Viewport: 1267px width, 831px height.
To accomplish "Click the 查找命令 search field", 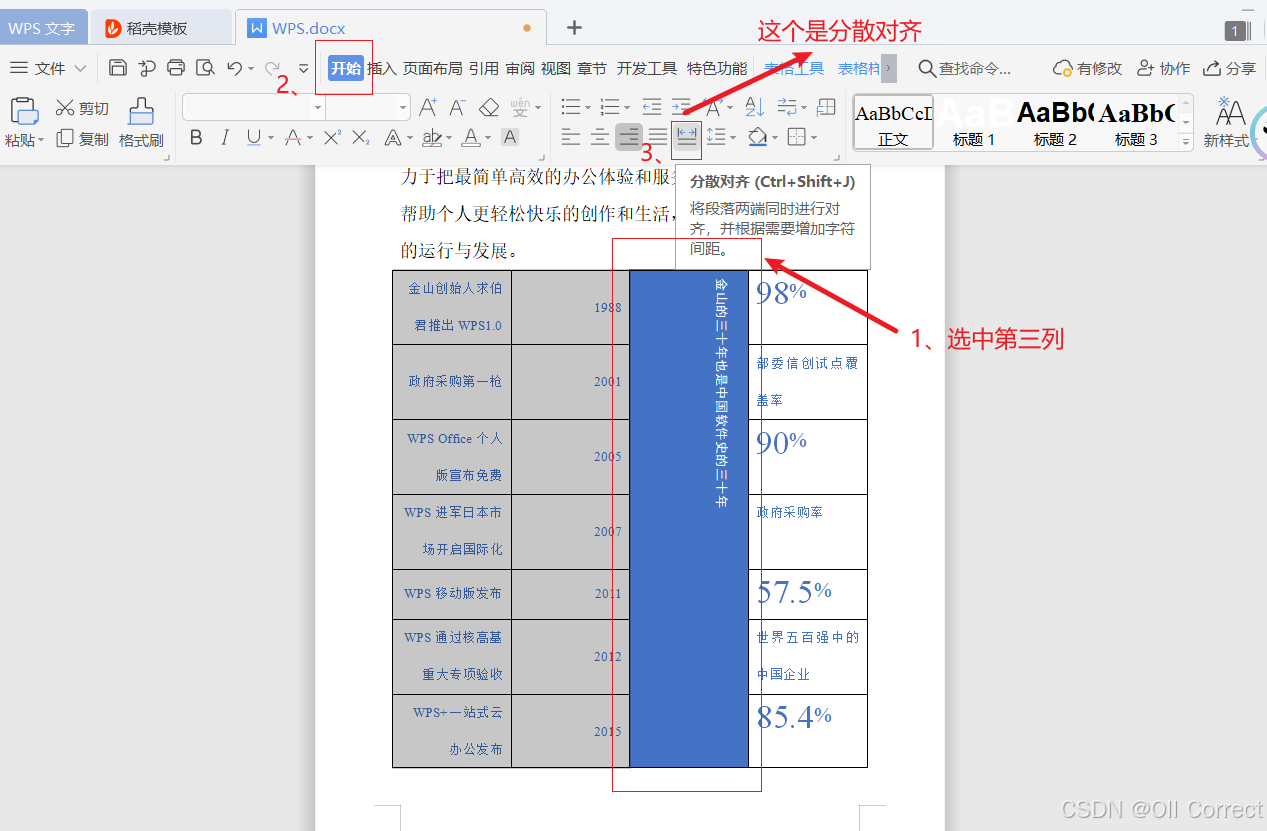I will point(966,68).
